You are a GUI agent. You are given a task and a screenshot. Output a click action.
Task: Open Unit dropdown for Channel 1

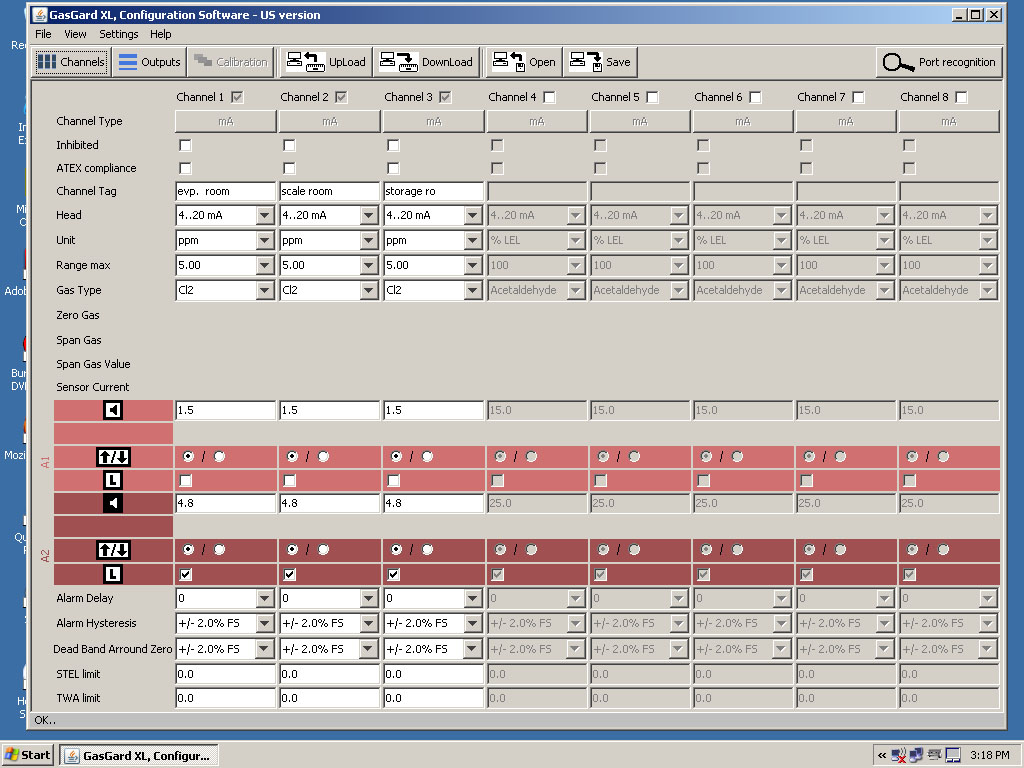(x=264, y=240)
